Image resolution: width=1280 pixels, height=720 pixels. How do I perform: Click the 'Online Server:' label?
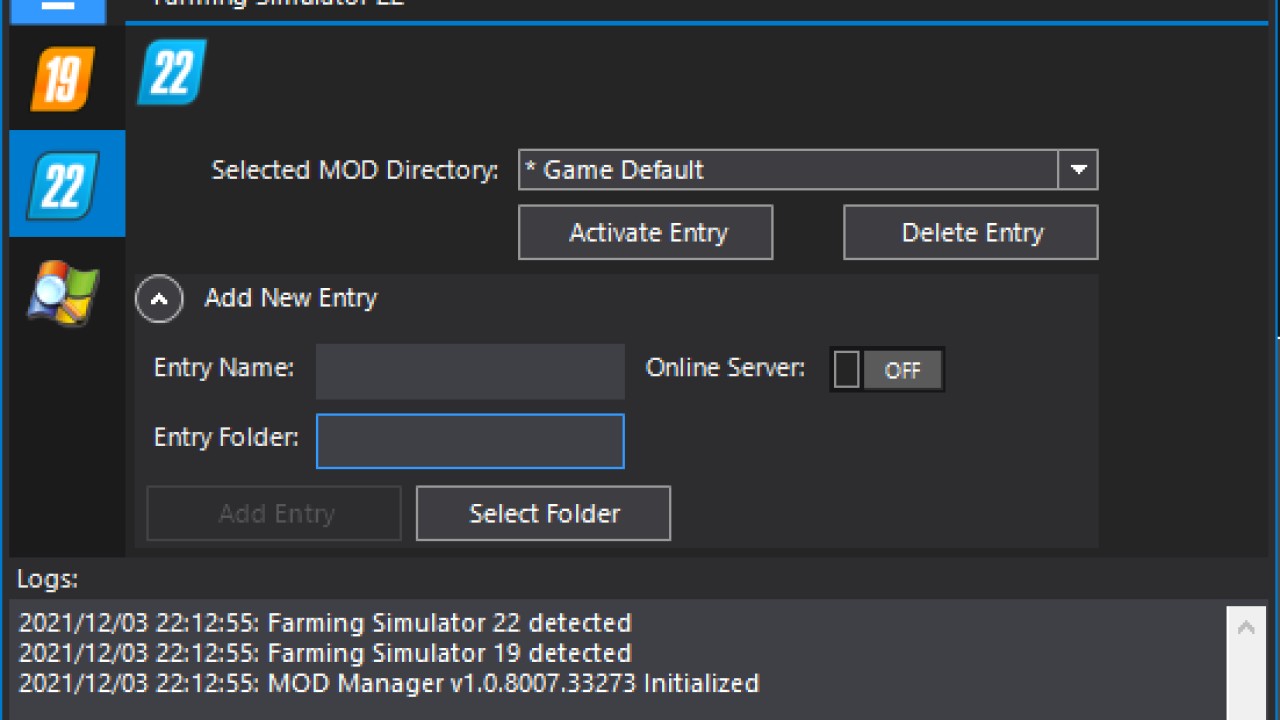(x=726, y=368)
